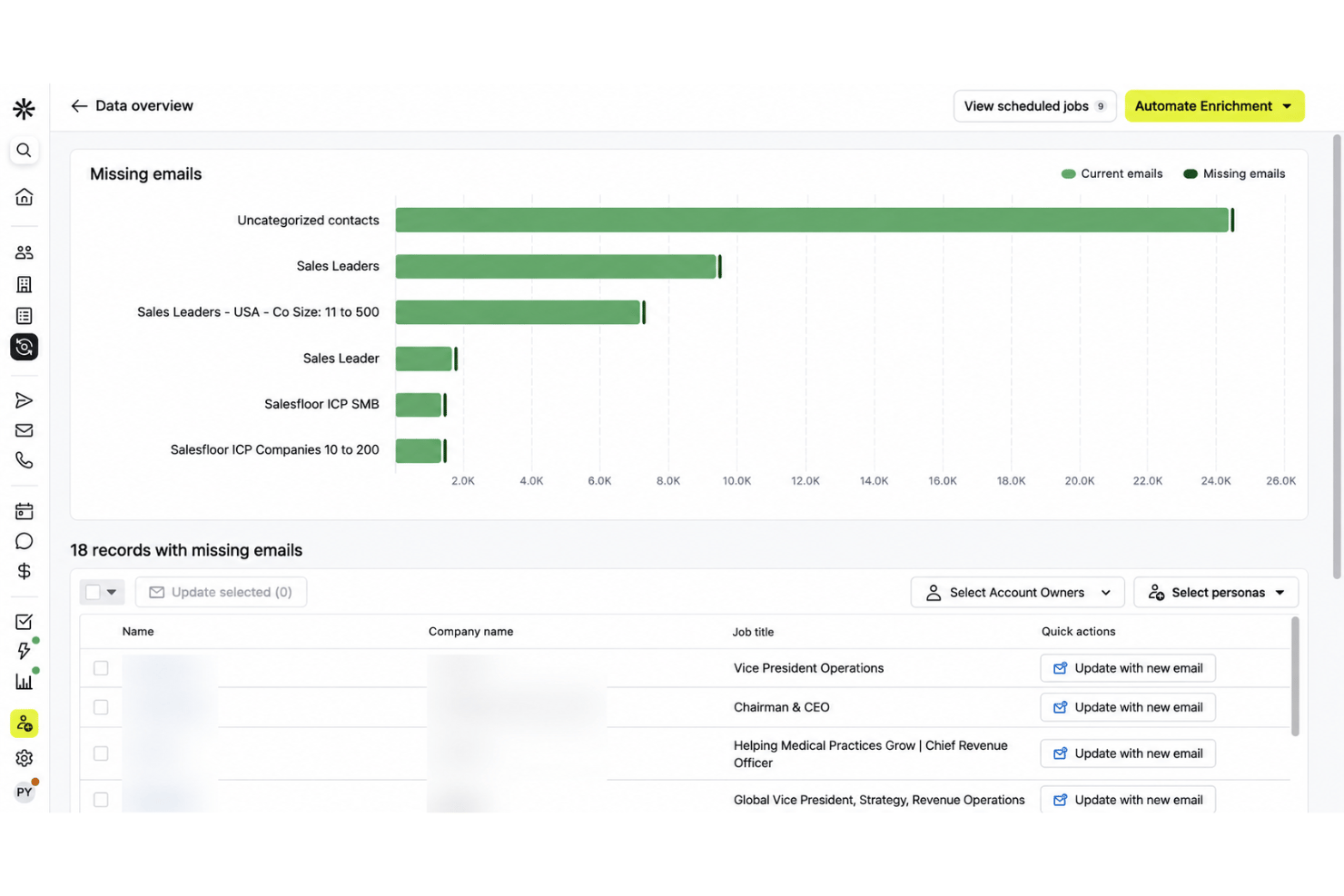Screen dimensions: 1344x896
Task: Click the Company name column header
Action: 470,632
